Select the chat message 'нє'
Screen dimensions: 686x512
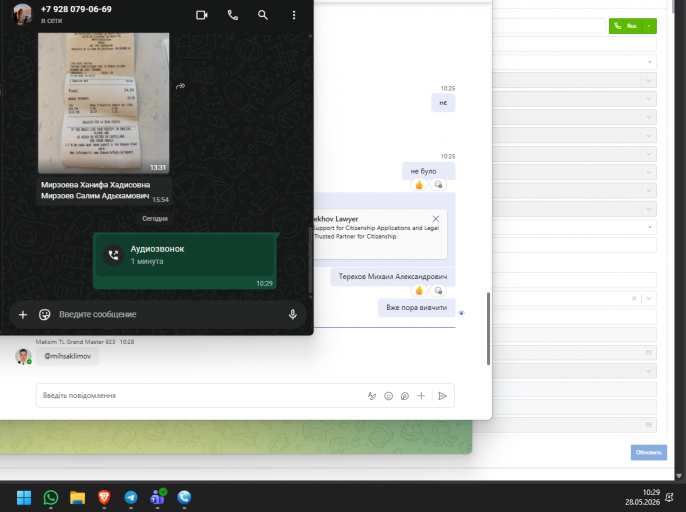[x=443, y=103]
